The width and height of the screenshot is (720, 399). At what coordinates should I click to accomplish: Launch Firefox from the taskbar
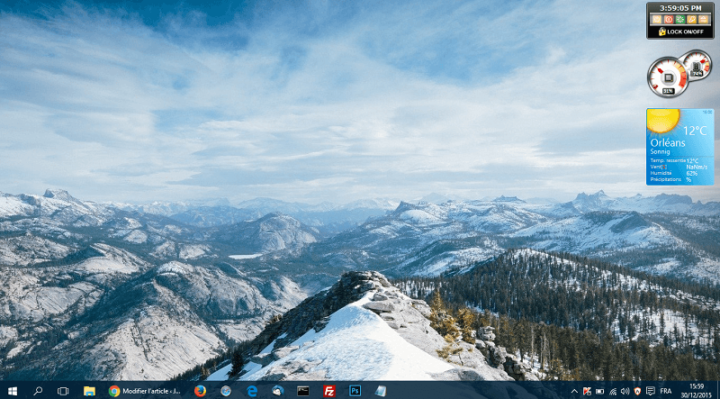click(x=200, y=391)
